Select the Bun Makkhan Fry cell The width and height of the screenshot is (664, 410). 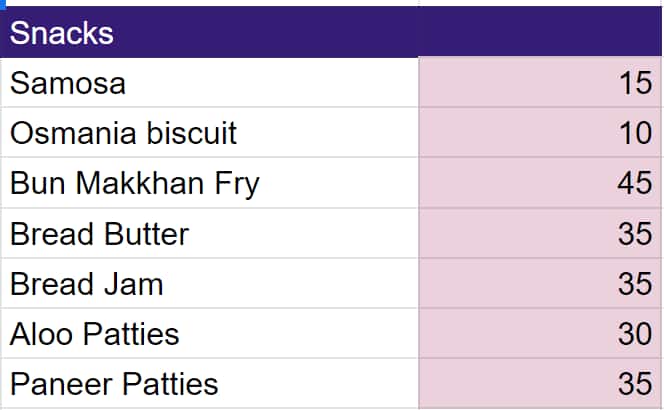209,184
